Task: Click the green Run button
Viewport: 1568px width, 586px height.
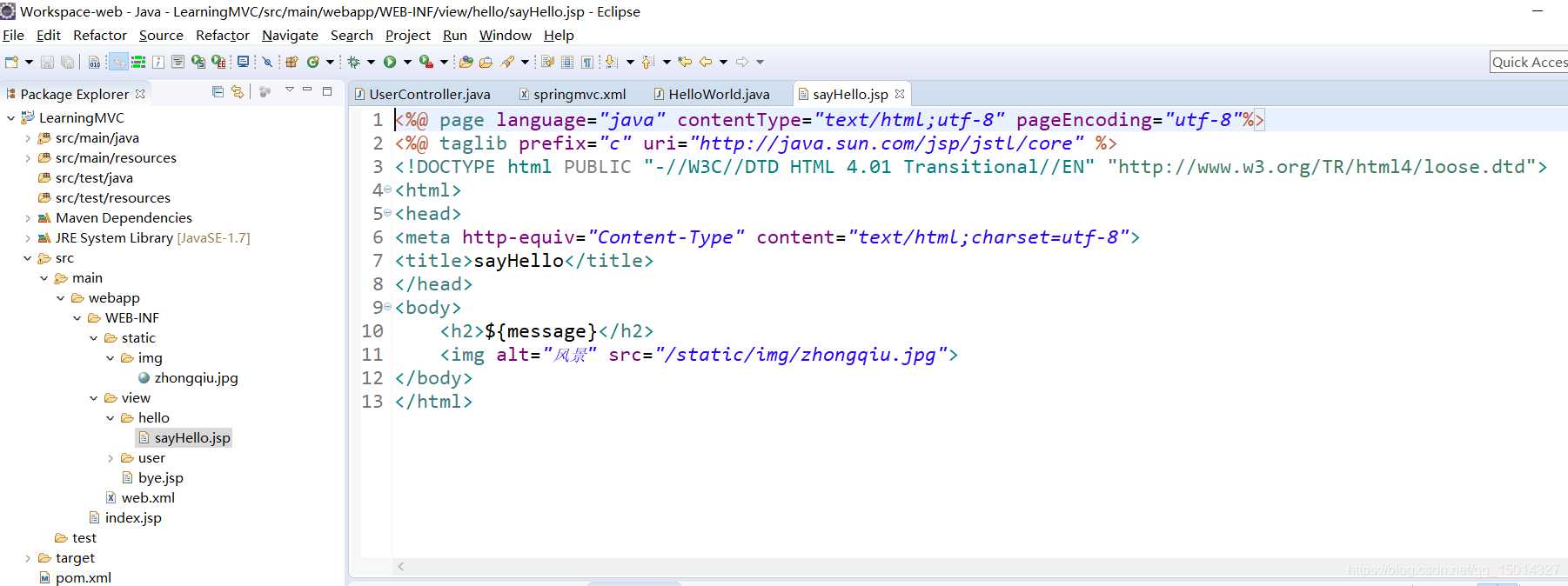Action: 390,62
